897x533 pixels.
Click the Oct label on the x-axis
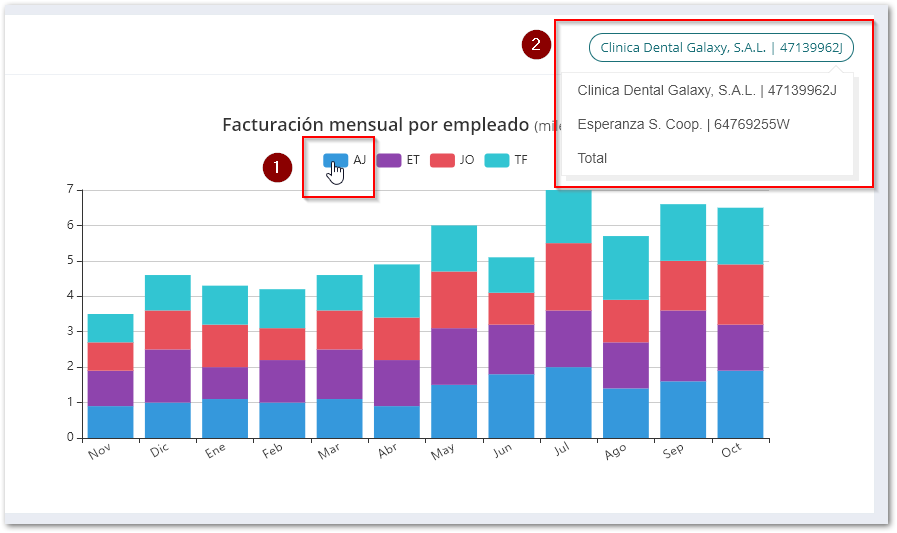[731, 451]
